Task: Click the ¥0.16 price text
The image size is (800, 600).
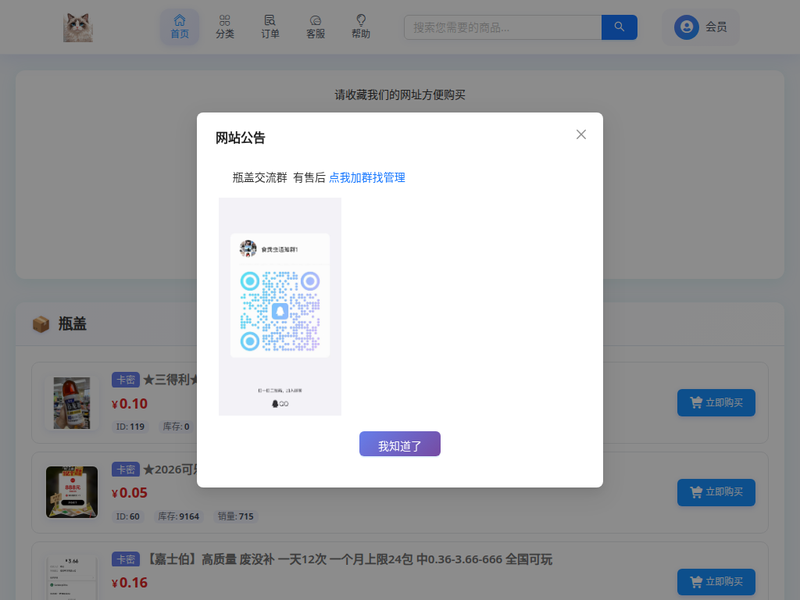Action: 130,583
